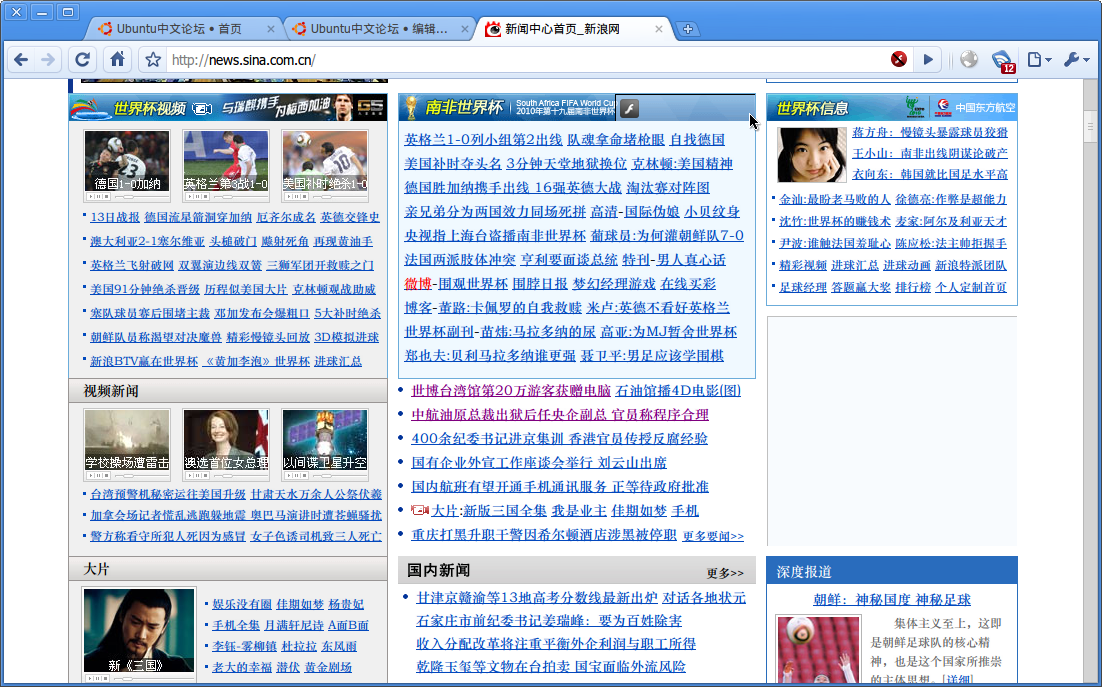This screenshot has height=687, width=1102.
Task: Open the 以间谍卫星升空 video thumbnail
Action: point(325,440)
